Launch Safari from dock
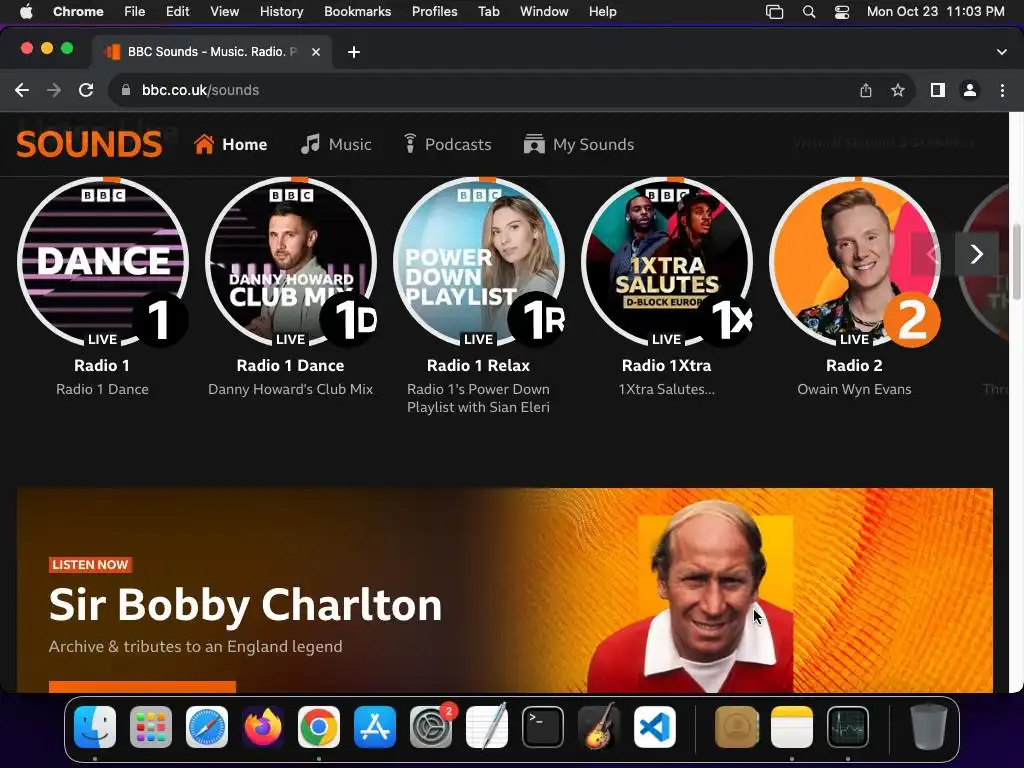Screen dimensions: 1024x768 (207, 727)
